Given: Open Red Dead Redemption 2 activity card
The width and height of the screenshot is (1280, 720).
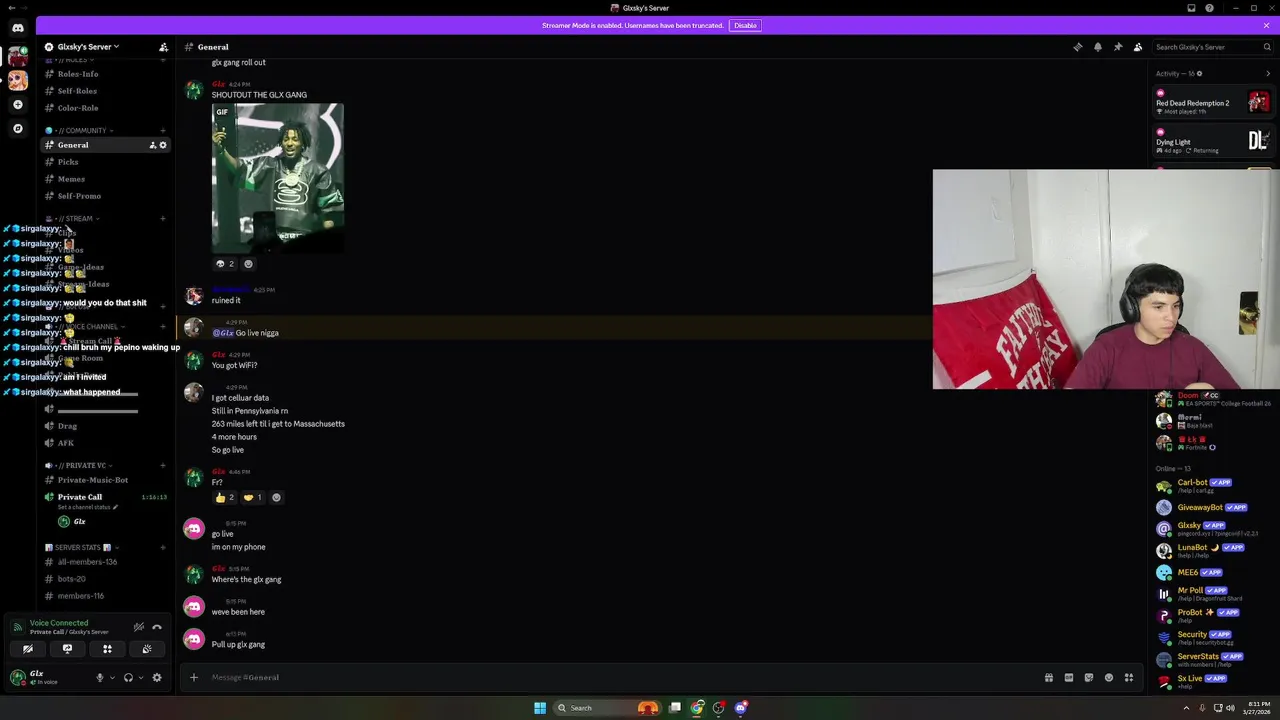Looking at the screenshot, I should pyautogui.click(x=1213, y=102).
